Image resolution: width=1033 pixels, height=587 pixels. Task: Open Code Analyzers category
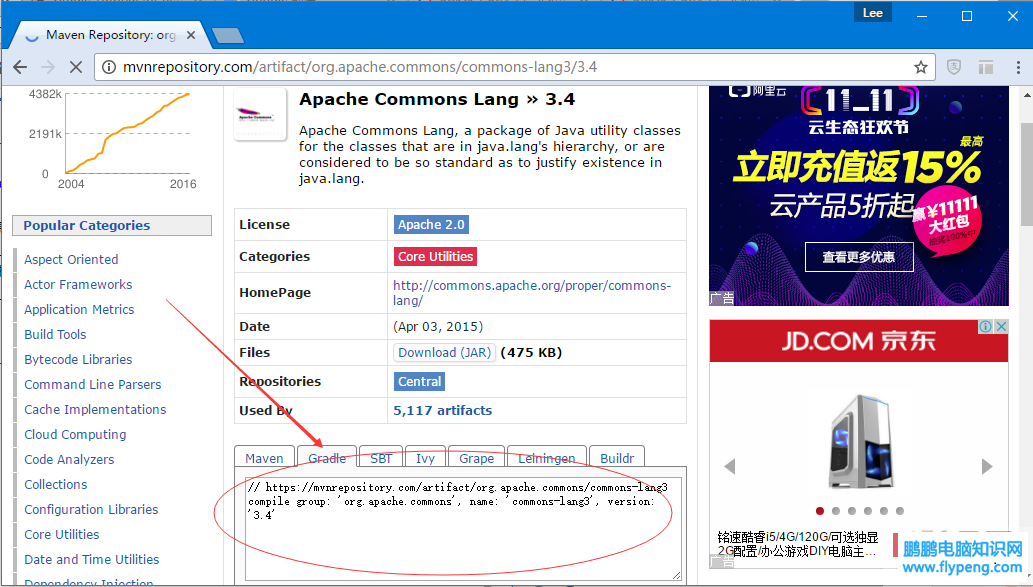(69, 460)
